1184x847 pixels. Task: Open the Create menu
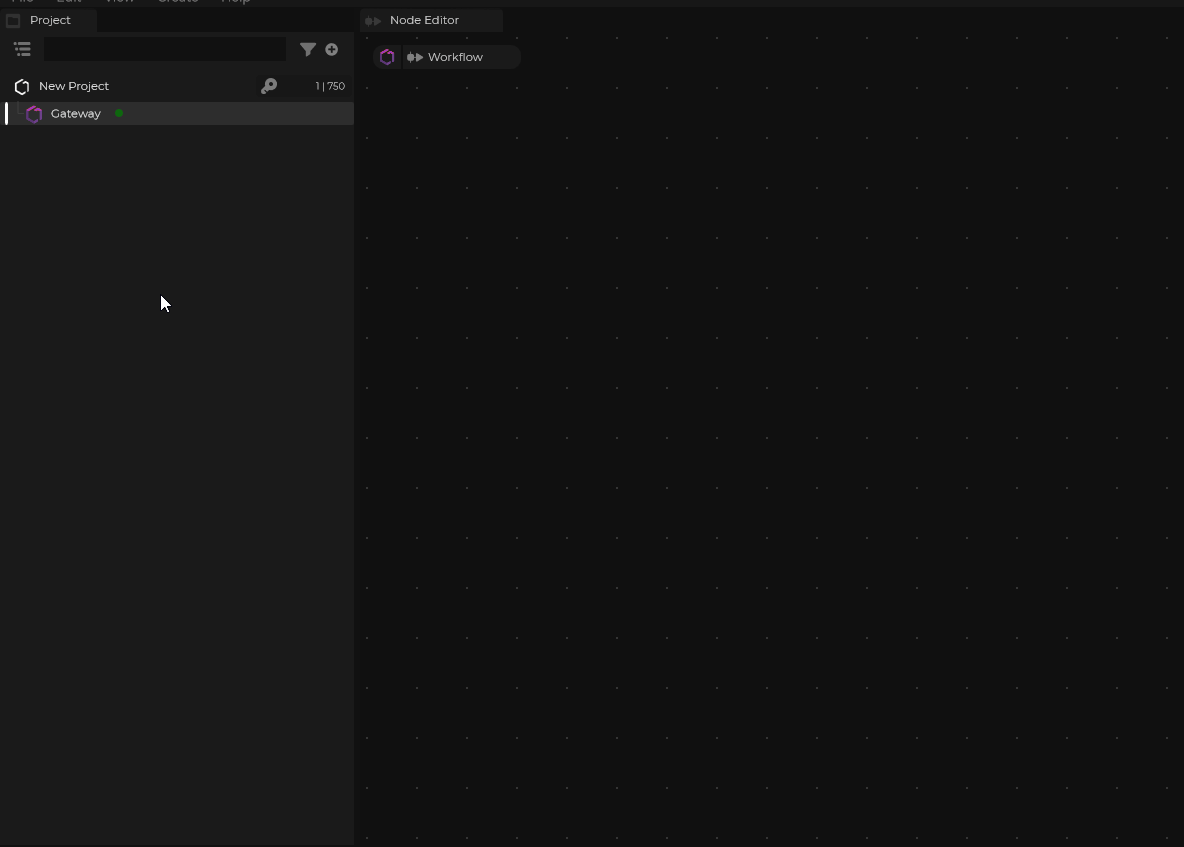(178, 2)
